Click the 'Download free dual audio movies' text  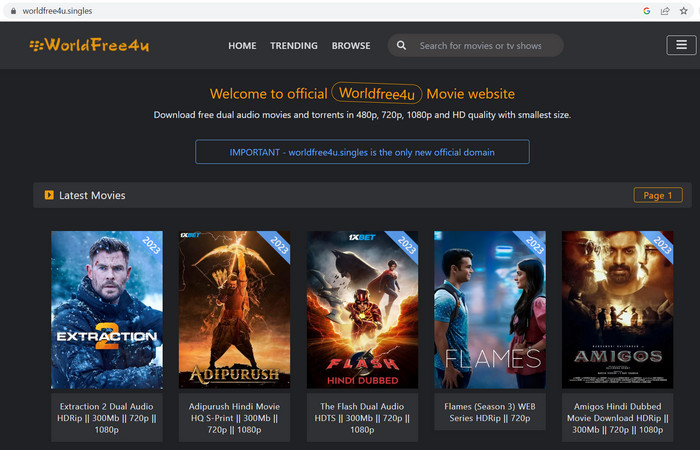tap(362, 115)
